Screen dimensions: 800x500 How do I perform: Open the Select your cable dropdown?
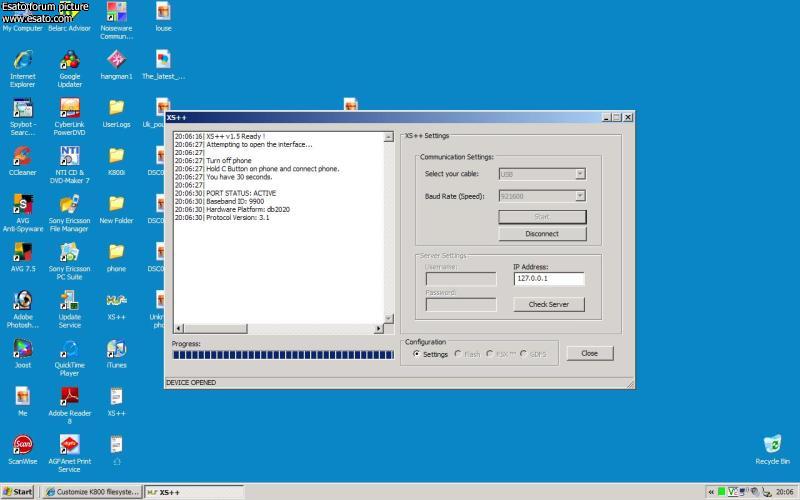point(580,174)
